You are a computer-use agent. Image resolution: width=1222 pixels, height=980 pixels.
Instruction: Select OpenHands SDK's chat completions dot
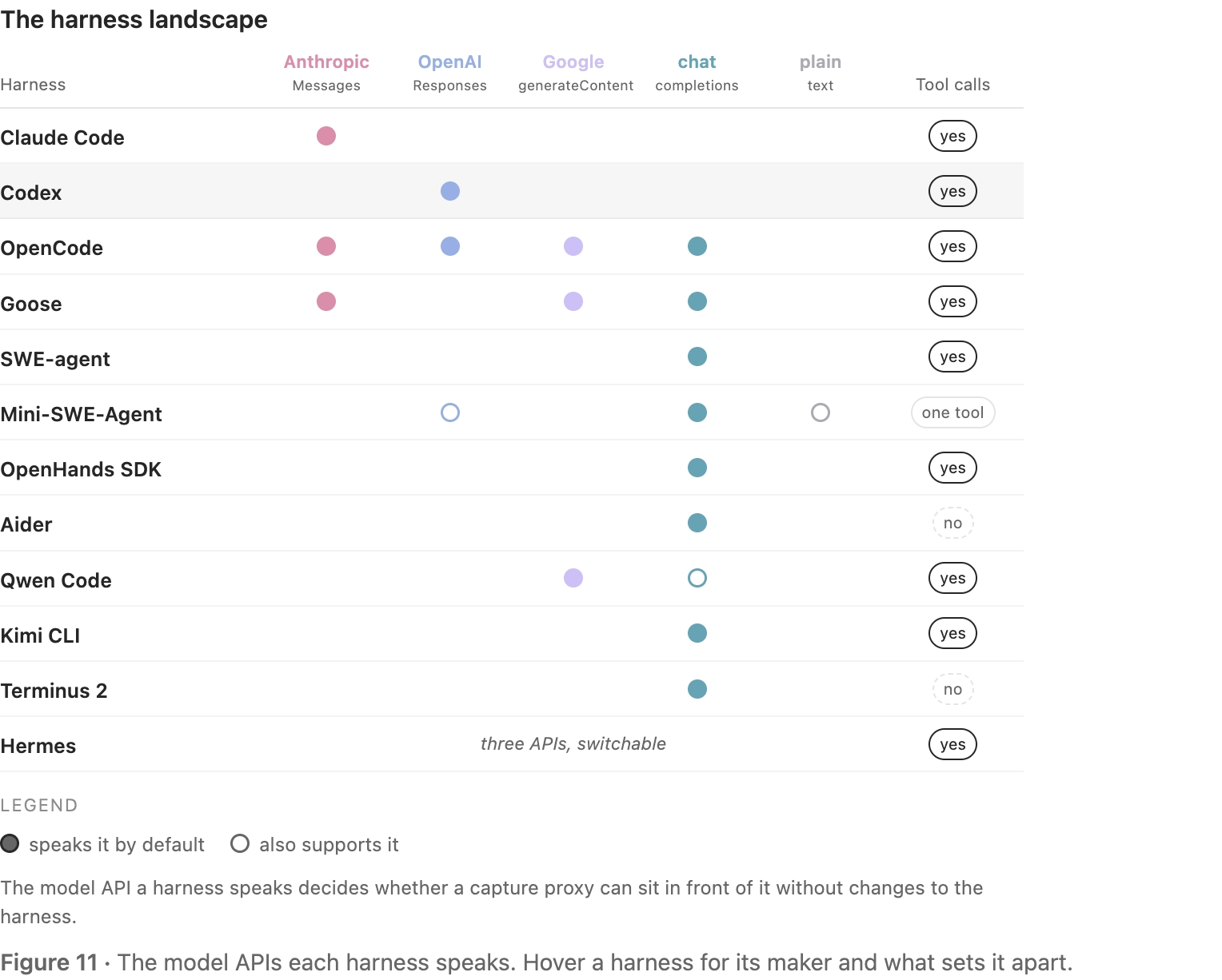pos(697,468)
